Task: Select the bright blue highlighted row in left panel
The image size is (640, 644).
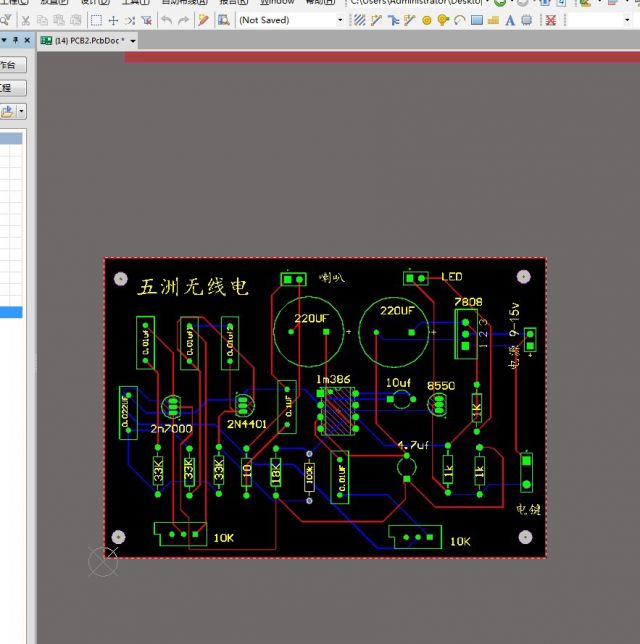Action: point(11,313)
